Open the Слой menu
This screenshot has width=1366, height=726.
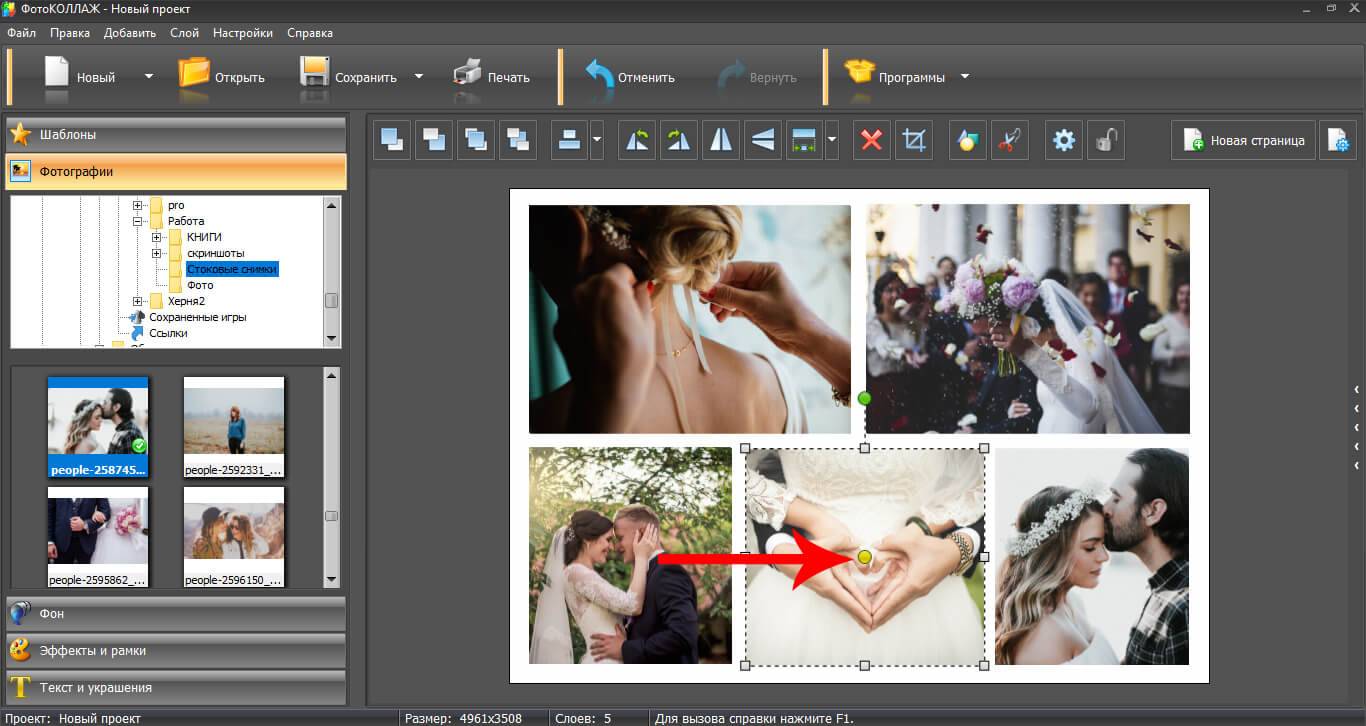tap(185, 33)
